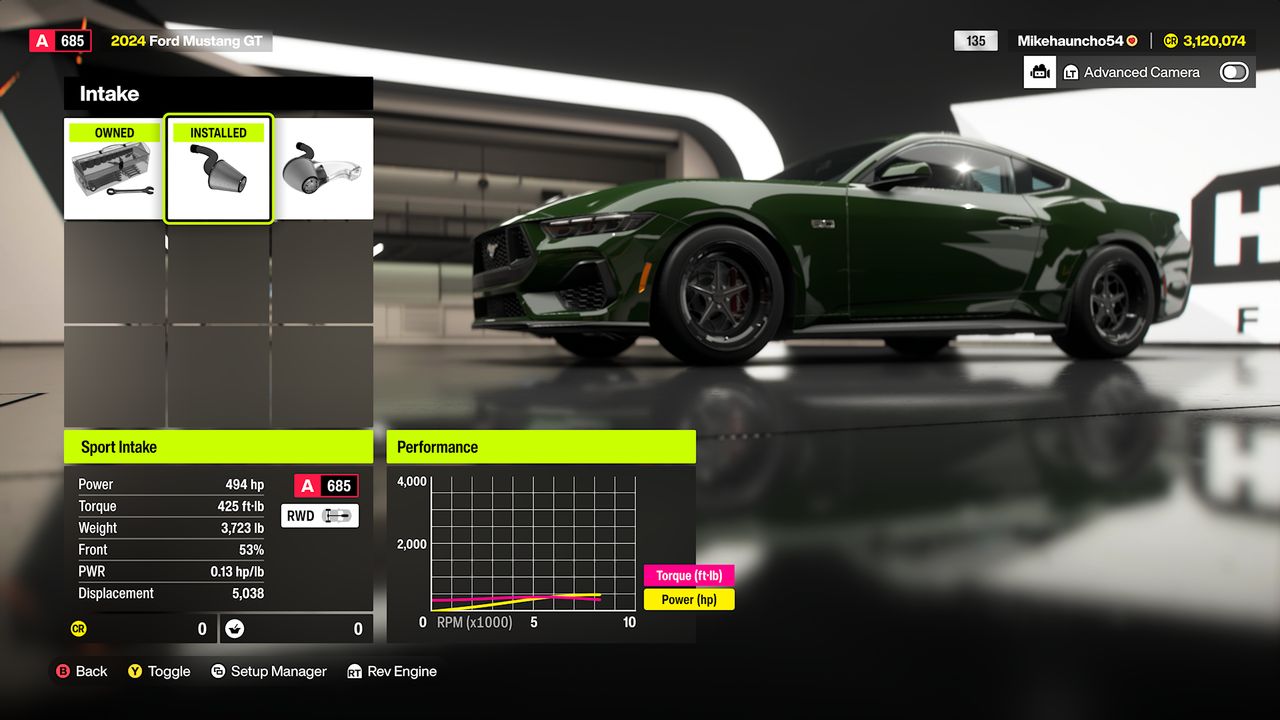Click the credits CR icon in the top bar
Image resolution: width=1280 pixels, height=720 pixels.
click(x=1171, y=41)
